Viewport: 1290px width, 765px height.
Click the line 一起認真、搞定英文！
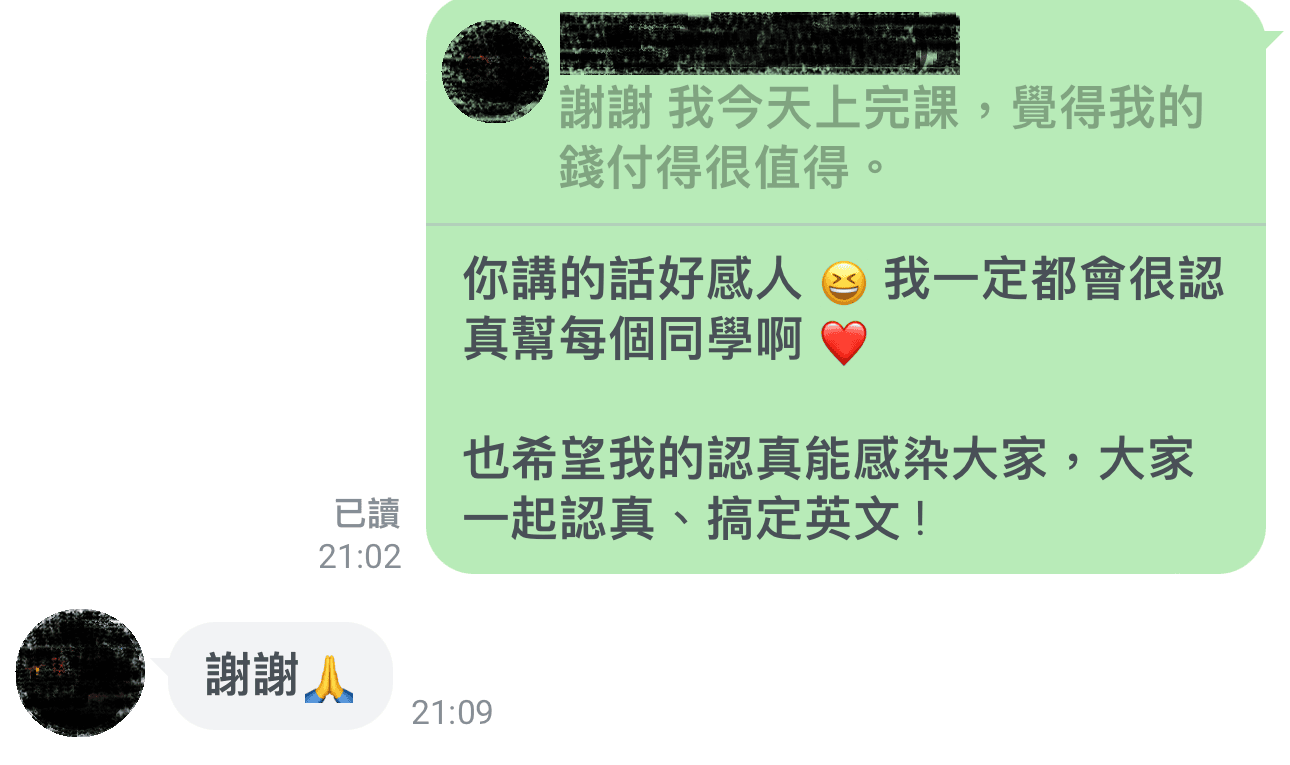(698, 521)
